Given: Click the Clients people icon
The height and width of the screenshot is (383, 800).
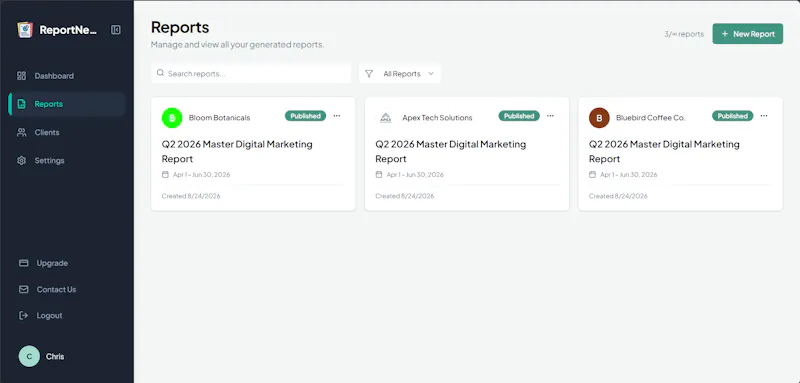Looking at the screenshot, I should [21, 132].
